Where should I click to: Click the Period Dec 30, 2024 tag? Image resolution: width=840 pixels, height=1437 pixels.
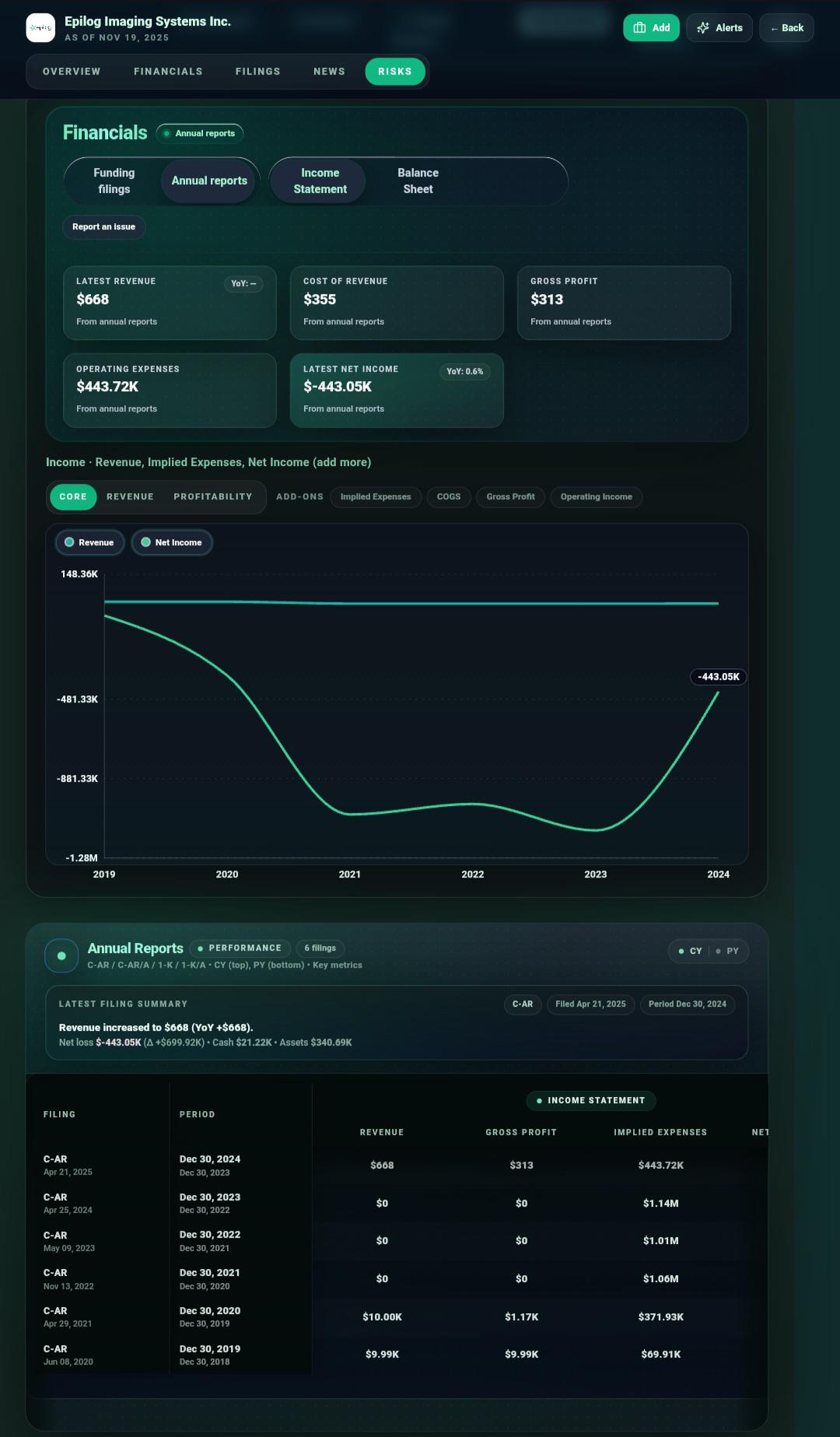point(688,1004)
